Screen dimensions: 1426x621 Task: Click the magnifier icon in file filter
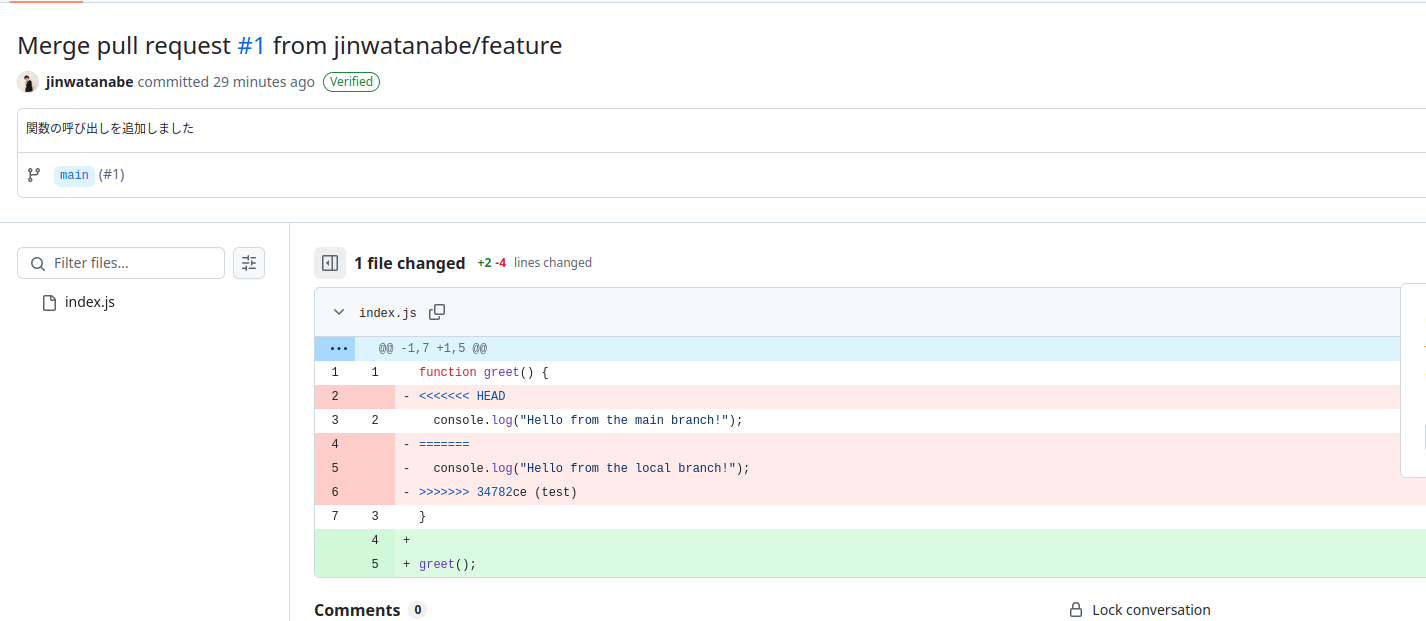click(x=38, y=264)
